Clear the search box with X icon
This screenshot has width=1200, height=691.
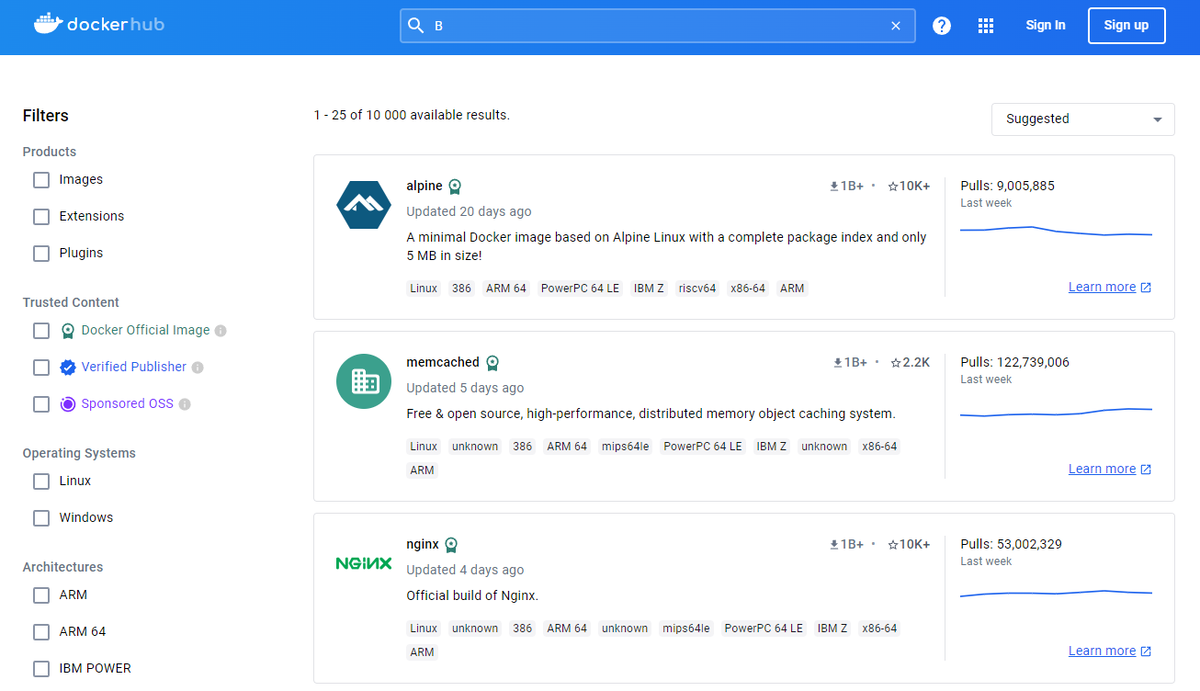pyautogui.click(x=896, y=26)
